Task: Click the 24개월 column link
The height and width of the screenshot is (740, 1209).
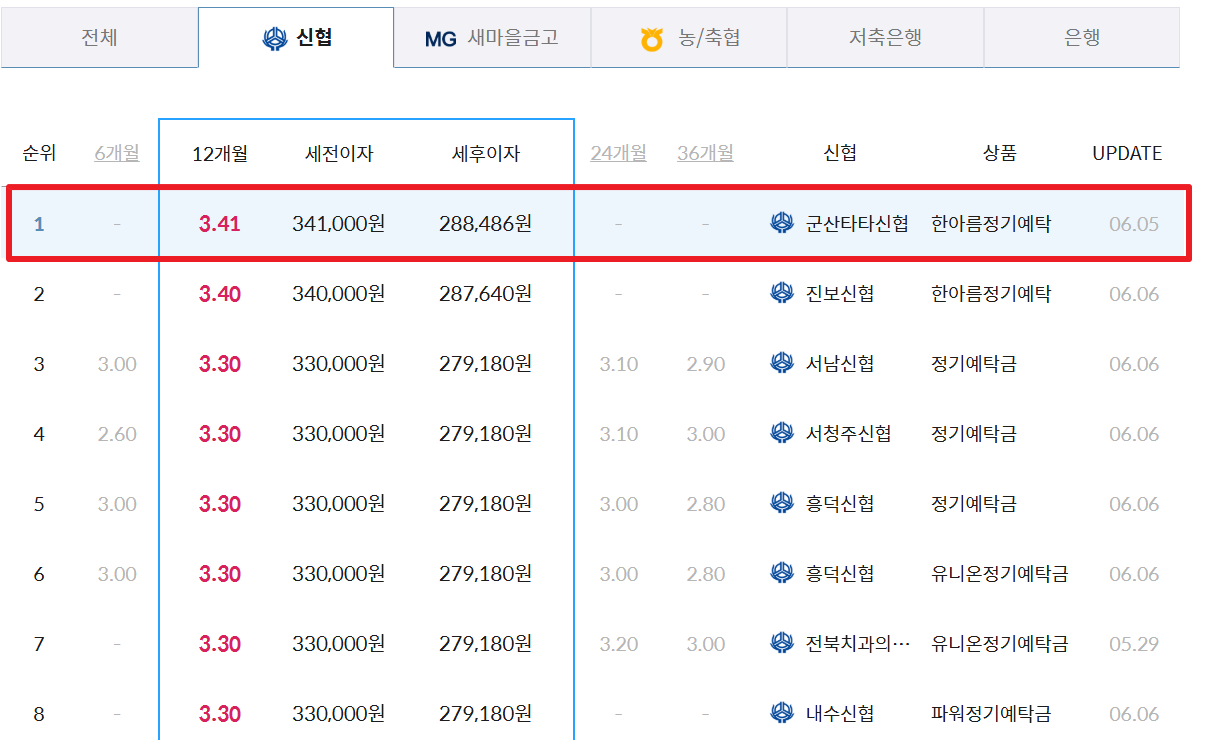Action: (618, 153)
